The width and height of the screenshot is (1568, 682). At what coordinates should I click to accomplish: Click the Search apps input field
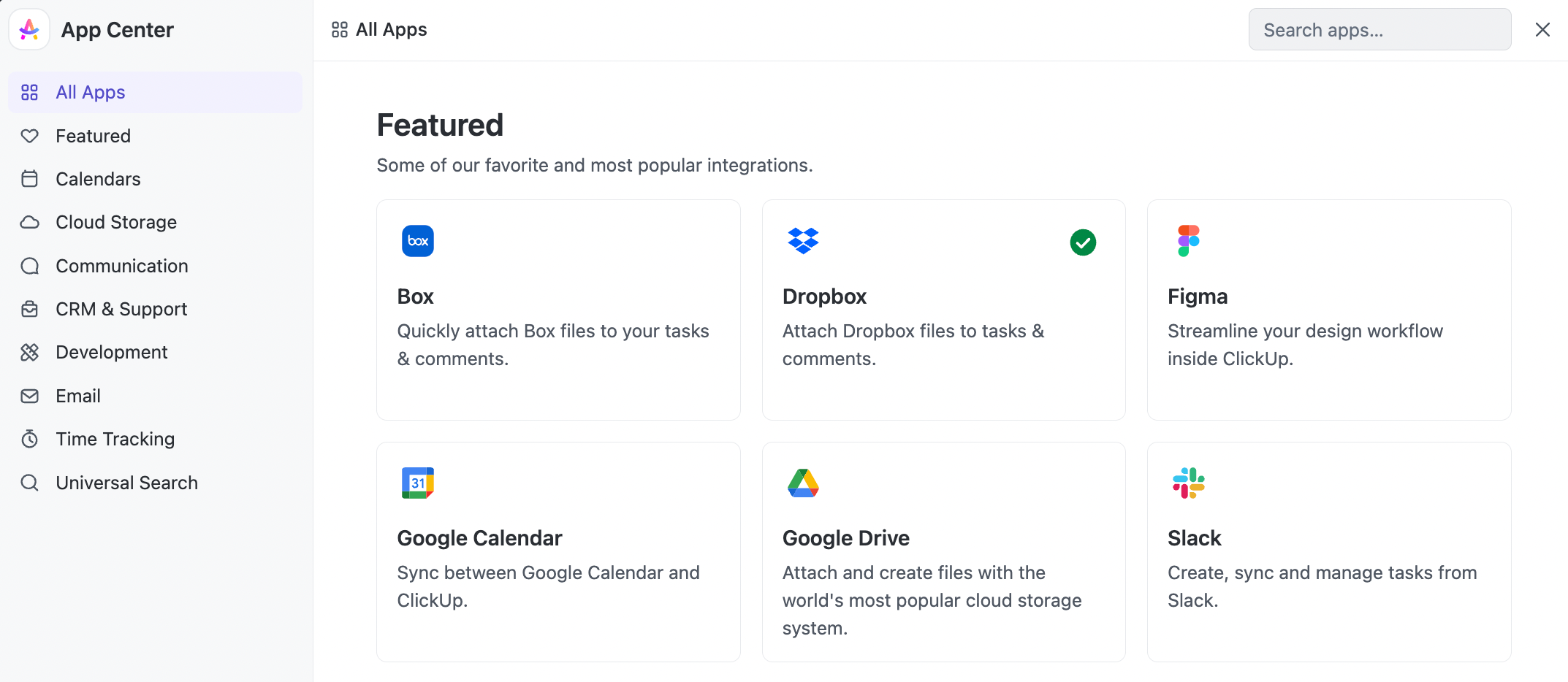pyautogui.click(x=1379, y=30)
